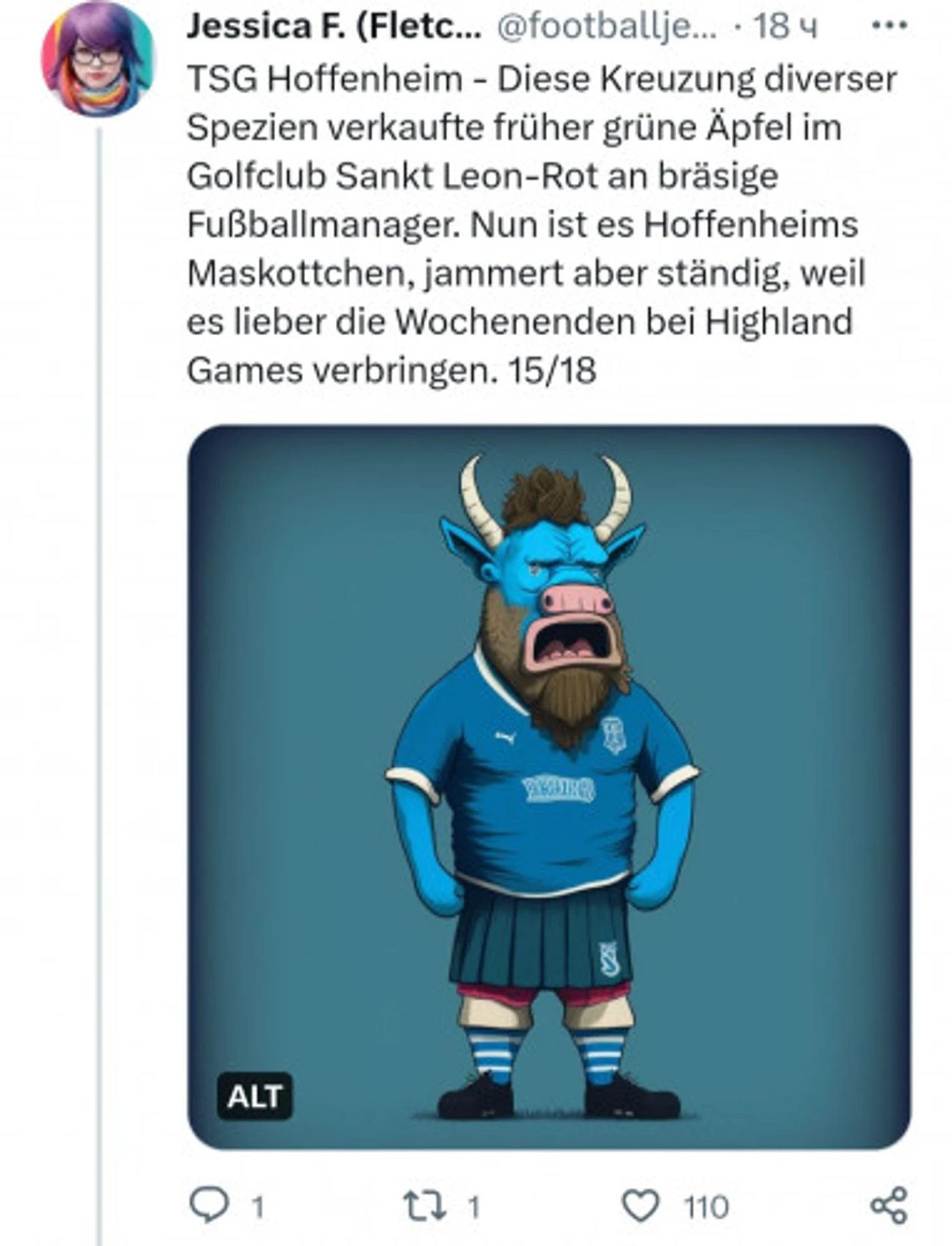Screen dimensions: 952x1246
Task: Click the mascot's blue kilt in image
Action: point(540,937)
